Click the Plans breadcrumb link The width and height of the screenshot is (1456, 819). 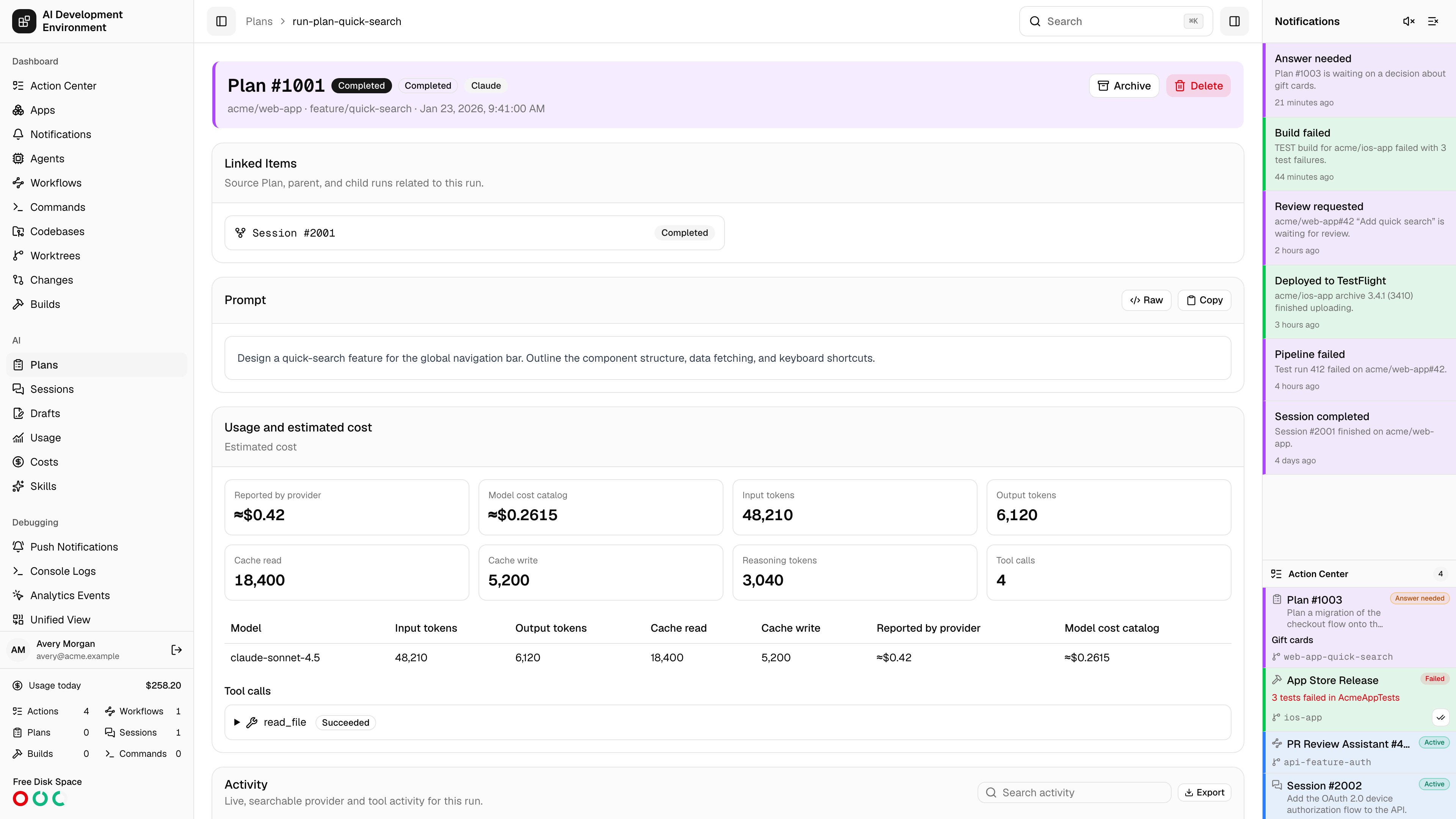pos(259,22)
